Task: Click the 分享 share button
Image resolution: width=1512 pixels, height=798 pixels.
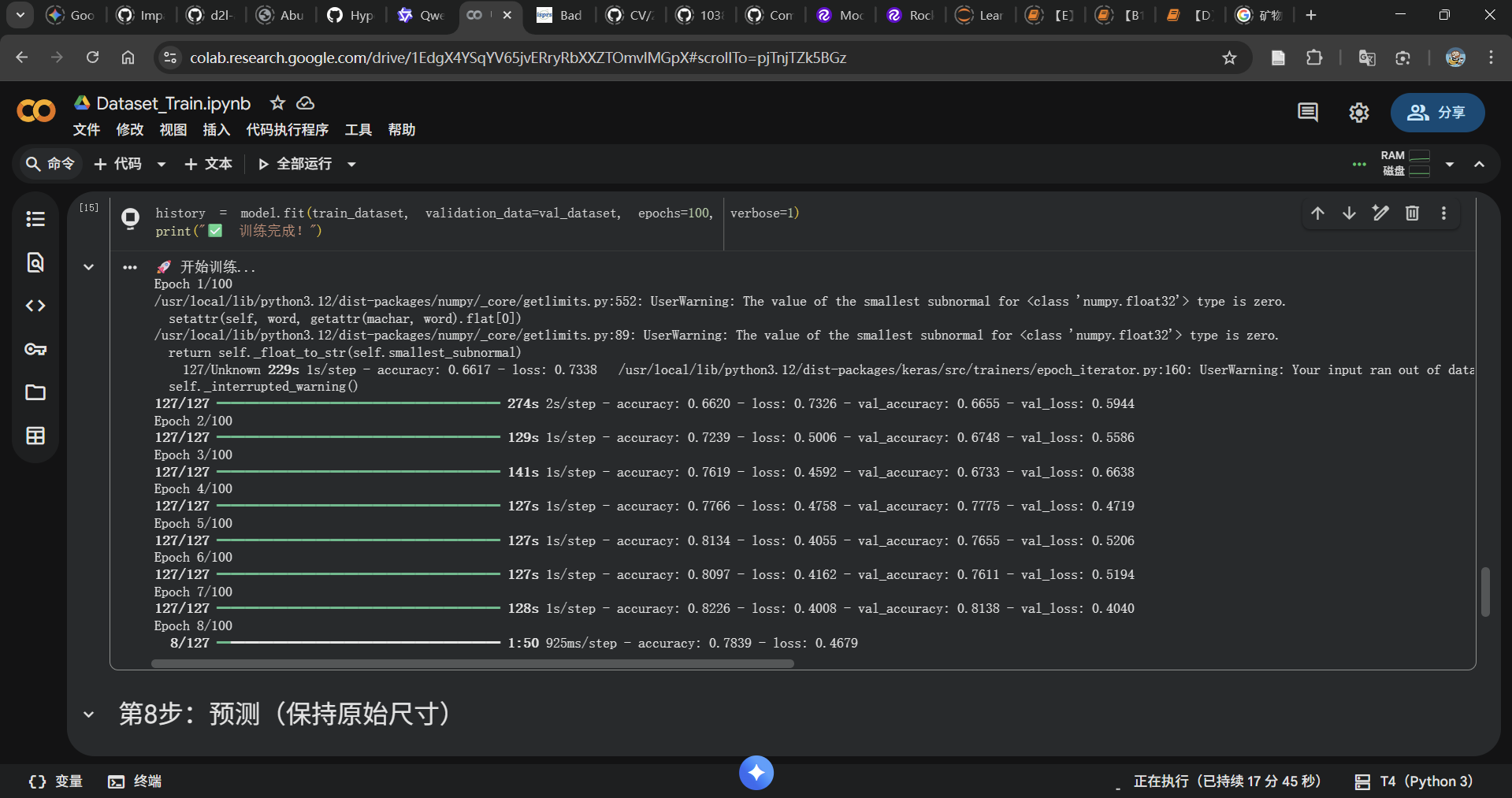Action: pos(1437,112)
